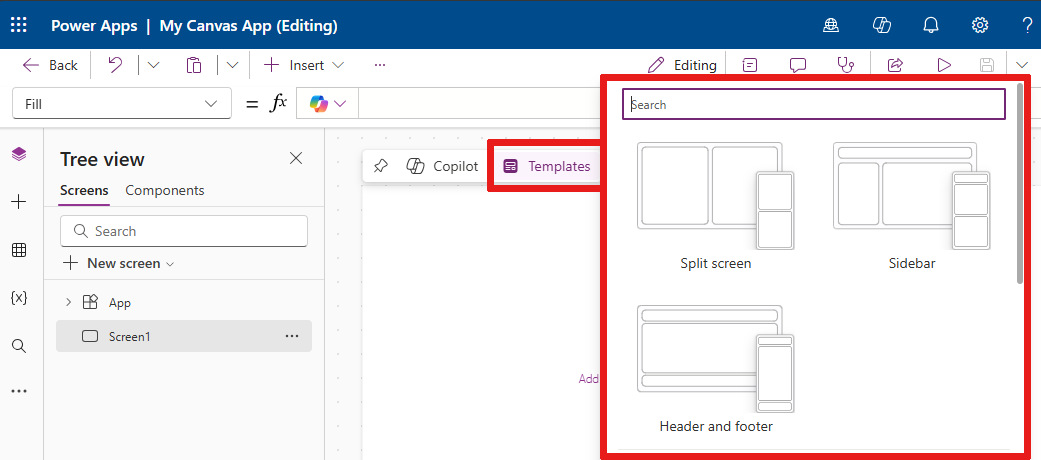The height and width of the screenshot is (460, 1041).
Task: Pin the floating canvas toolbar
Action: (381, 166)
